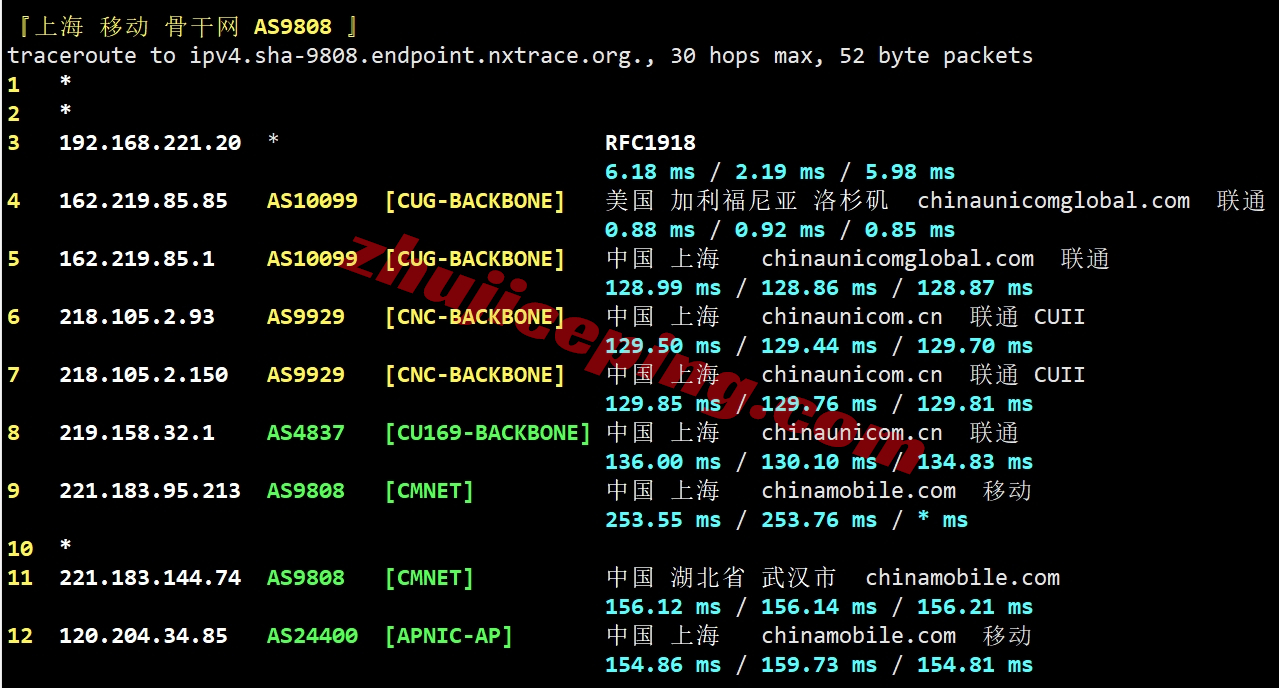Viewport: 1279px width, 688px height.
Task: Click the [CU169-BACKBONE] tag
Action: tap(488, 433)
